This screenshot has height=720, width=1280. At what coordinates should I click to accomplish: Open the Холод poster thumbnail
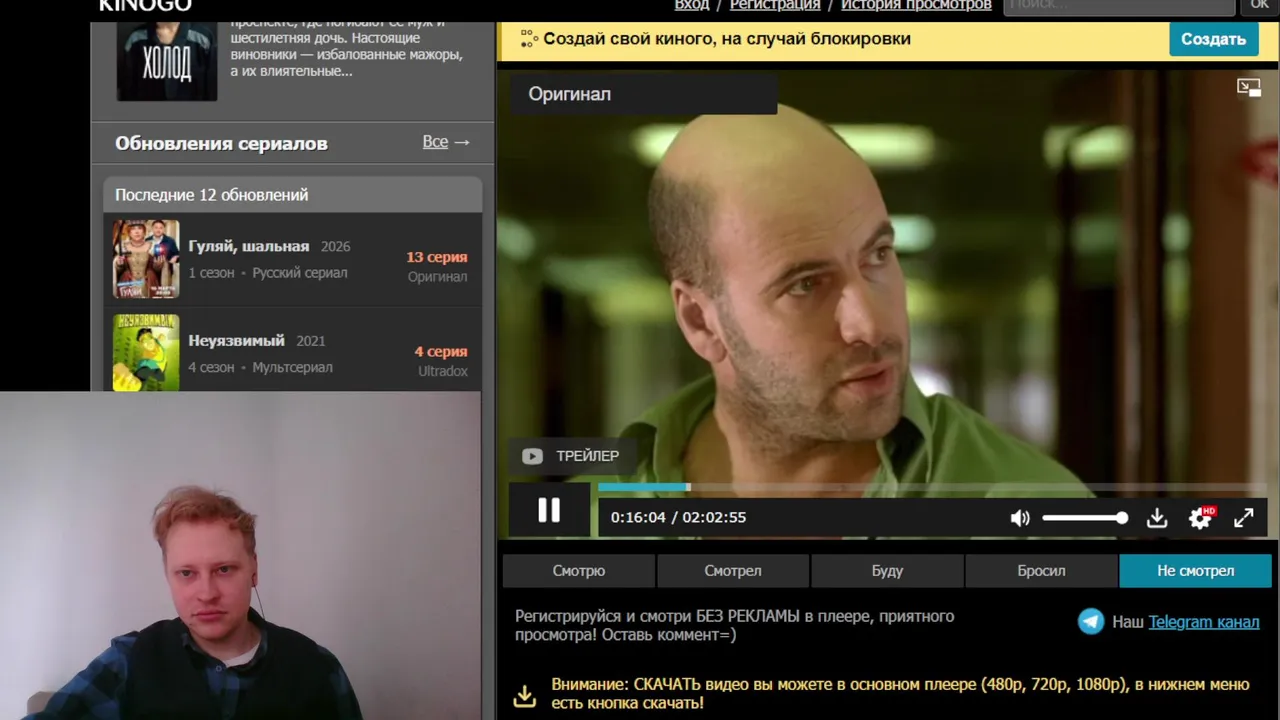point(167,61)
